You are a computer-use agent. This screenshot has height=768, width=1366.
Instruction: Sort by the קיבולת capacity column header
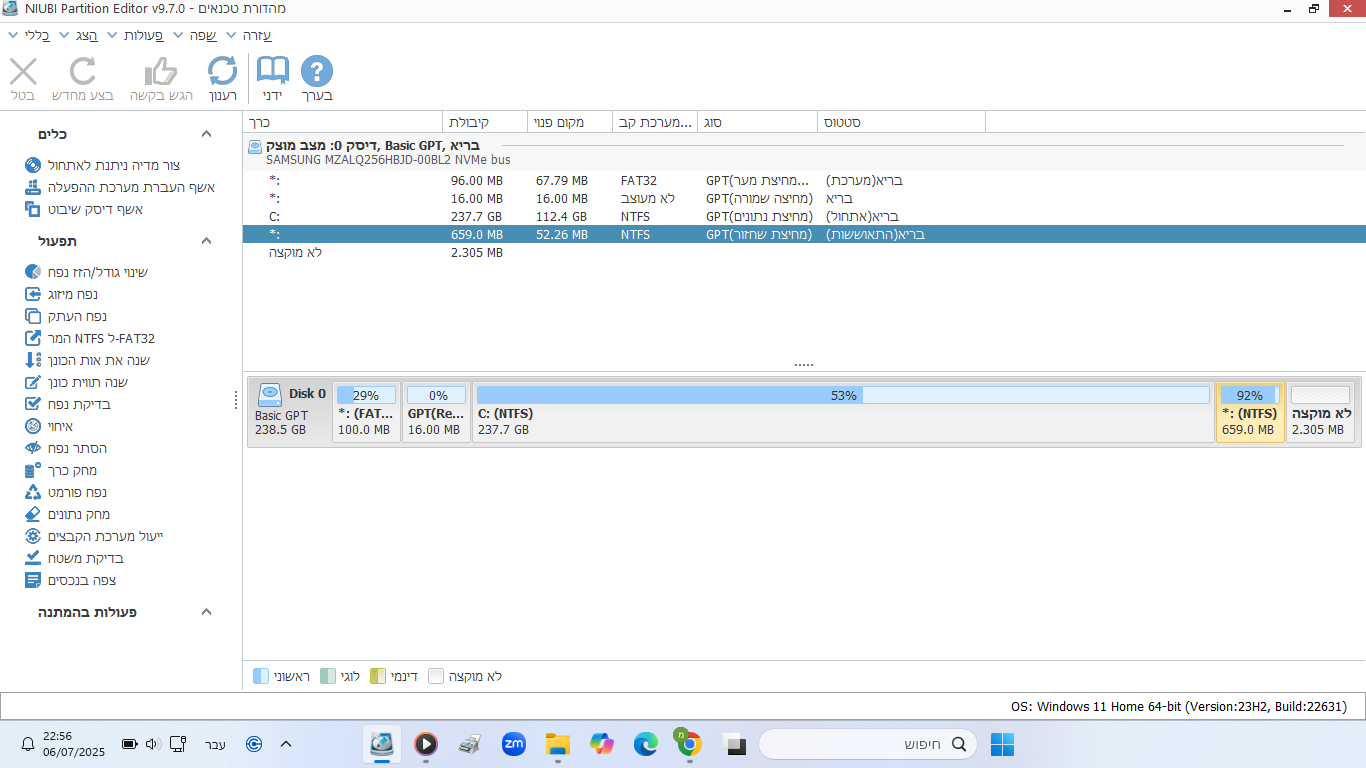[484, 122]
